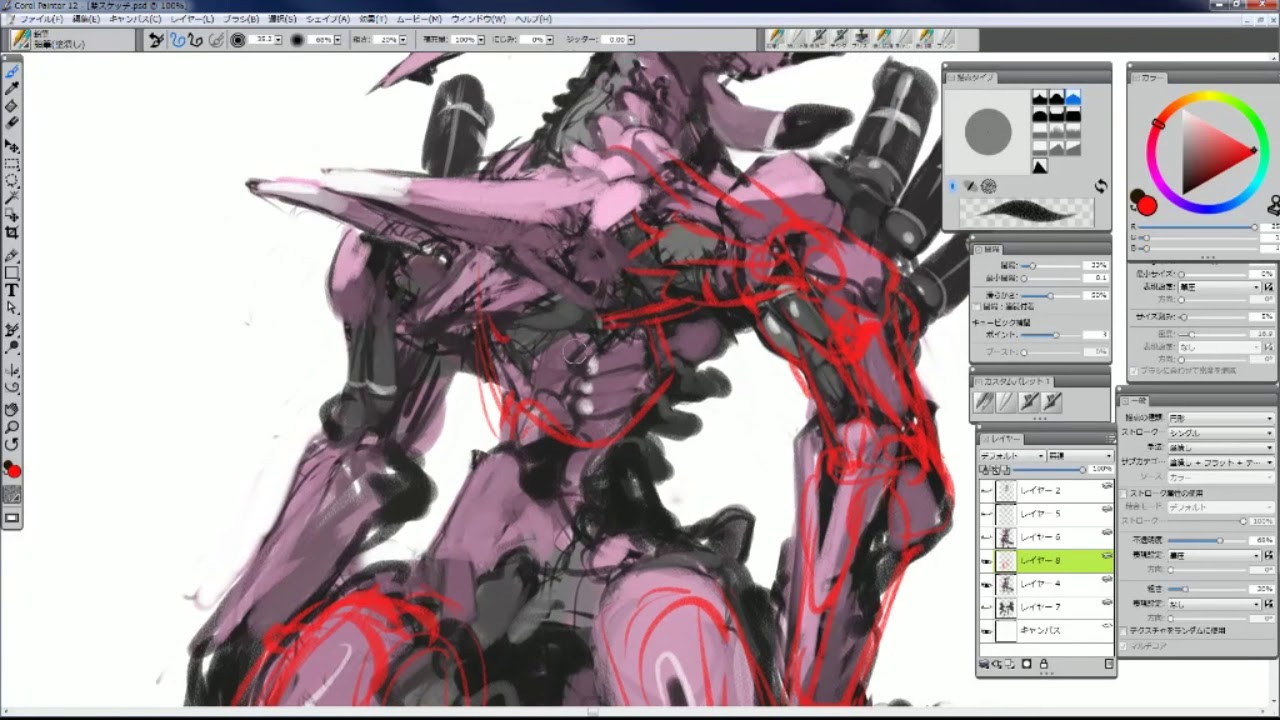Select the レイヤー 8 layer row
The image size is (1280, 720).
point(1047,561)
